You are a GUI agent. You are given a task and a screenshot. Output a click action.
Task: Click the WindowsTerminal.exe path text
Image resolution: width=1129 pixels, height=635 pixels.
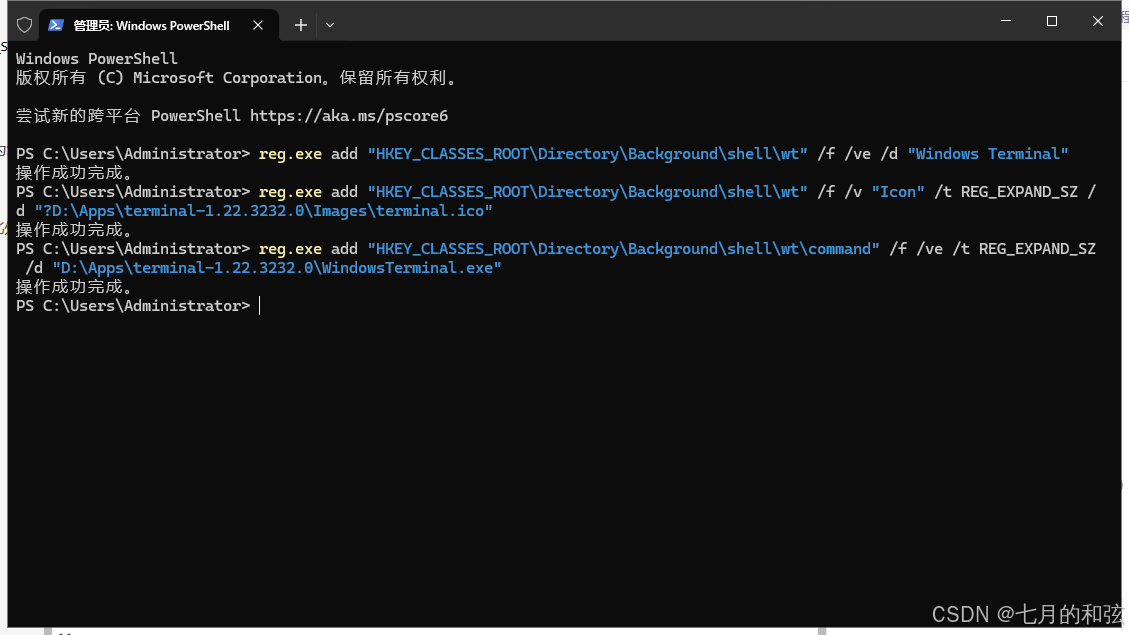click(x=277, y=268)
